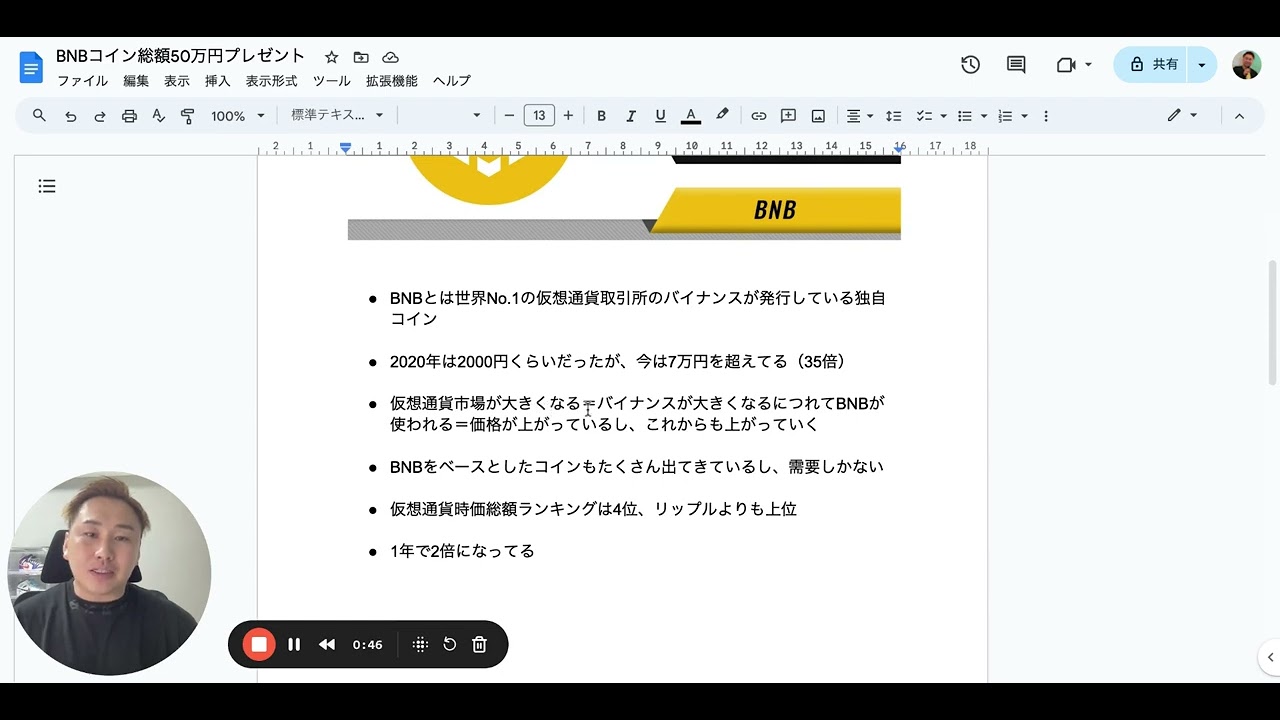Viewport: 1280px width, 720px height.
Task: Open the 表示 menu
Action: (x=177, y=81)
